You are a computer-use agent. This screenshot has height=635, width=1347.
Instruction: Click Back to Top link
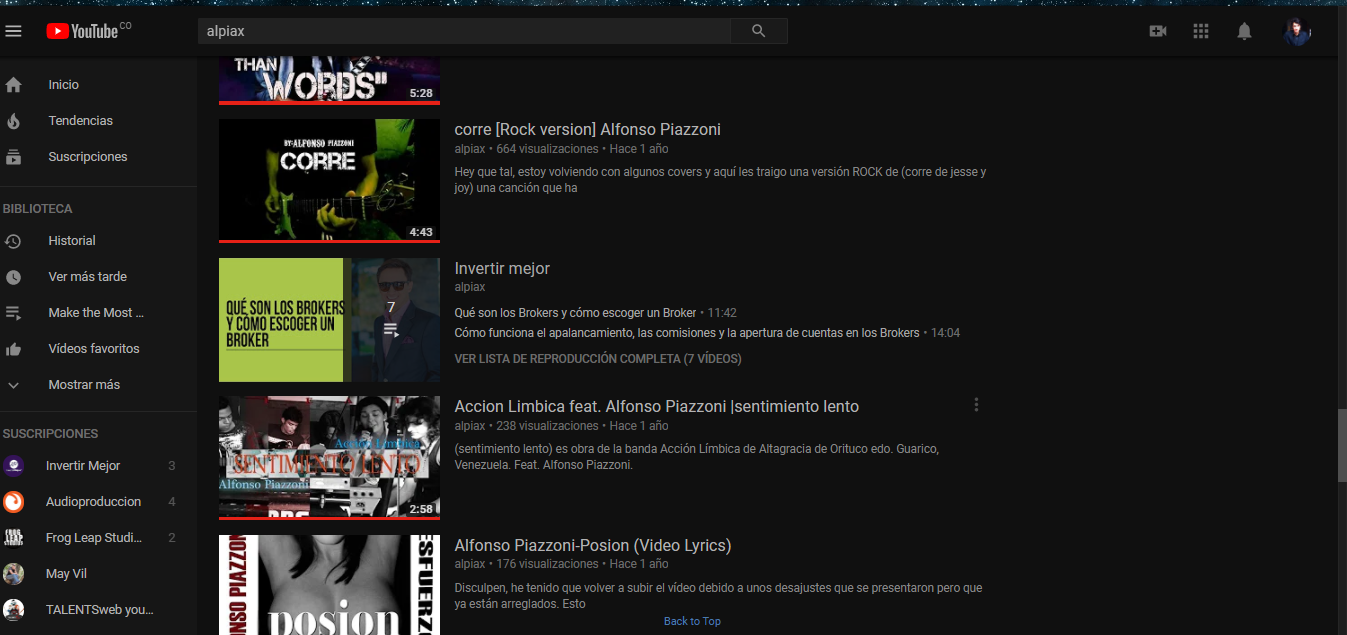tap(692, 621)
